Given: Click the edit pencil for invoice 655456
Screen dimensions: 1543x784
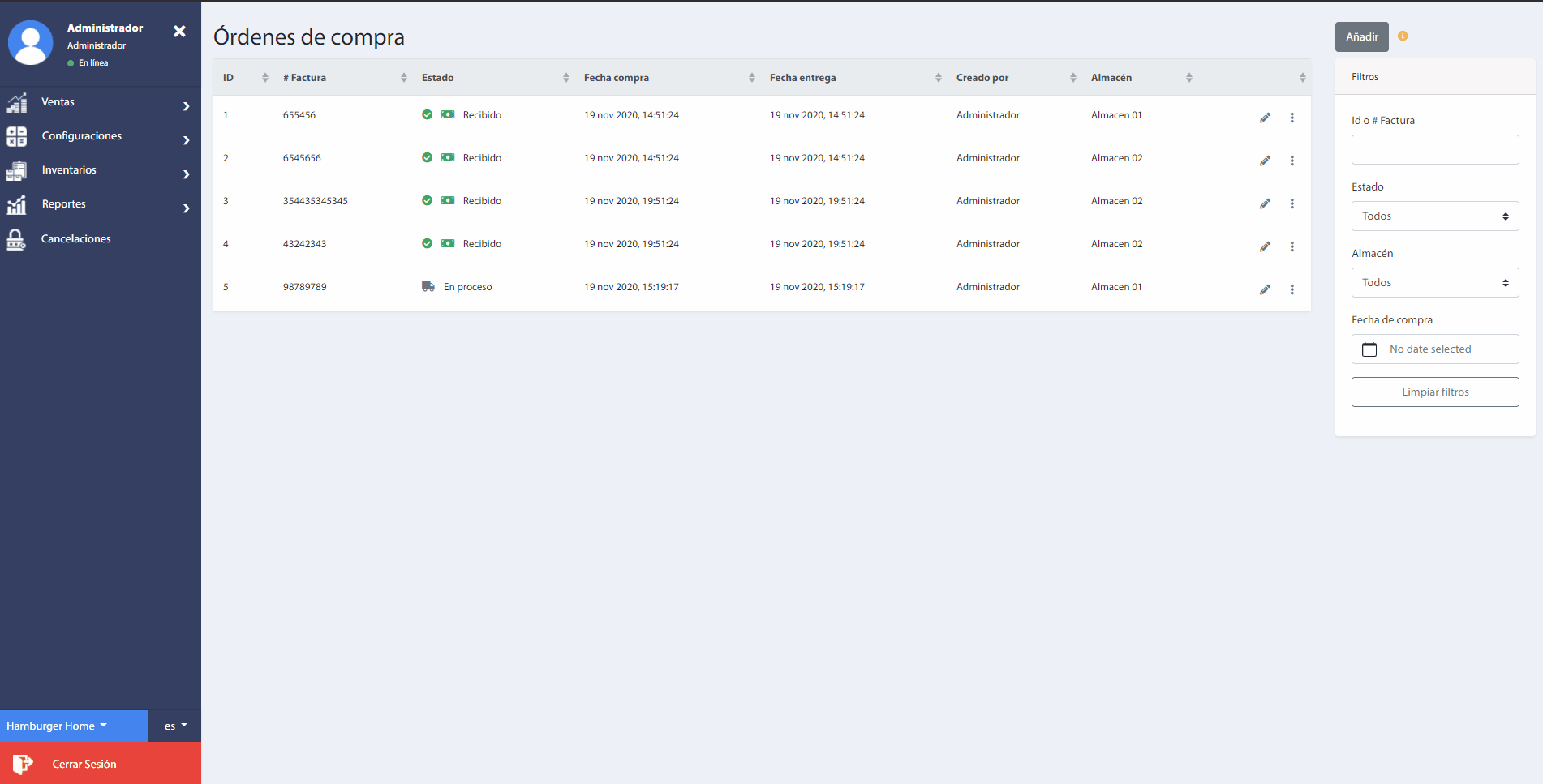Looking at the screenshot, I should click(x=1265, y=118).
